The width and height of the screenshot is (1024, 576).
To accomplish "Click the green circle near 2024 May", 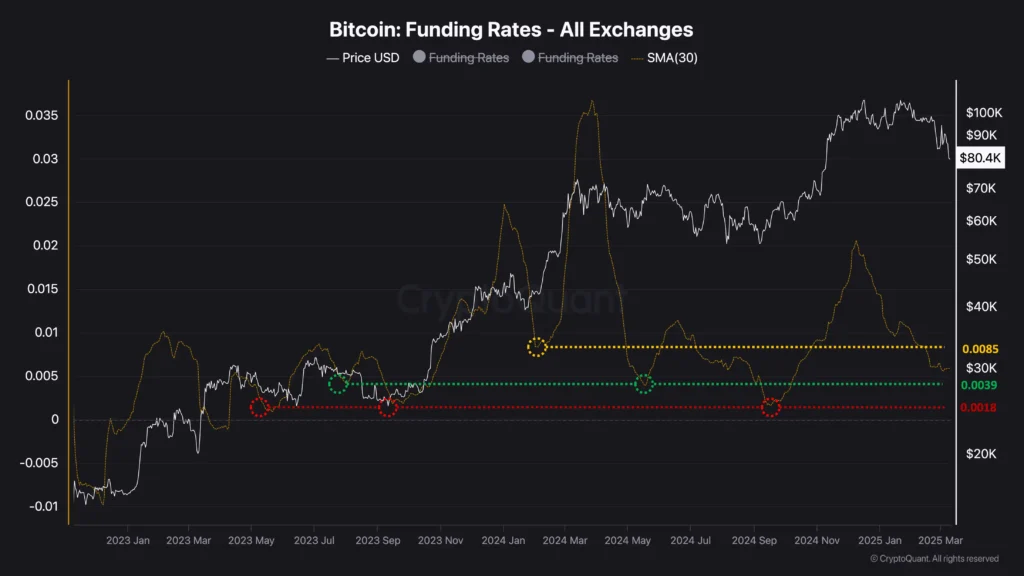I will click(x=644, y=384).
